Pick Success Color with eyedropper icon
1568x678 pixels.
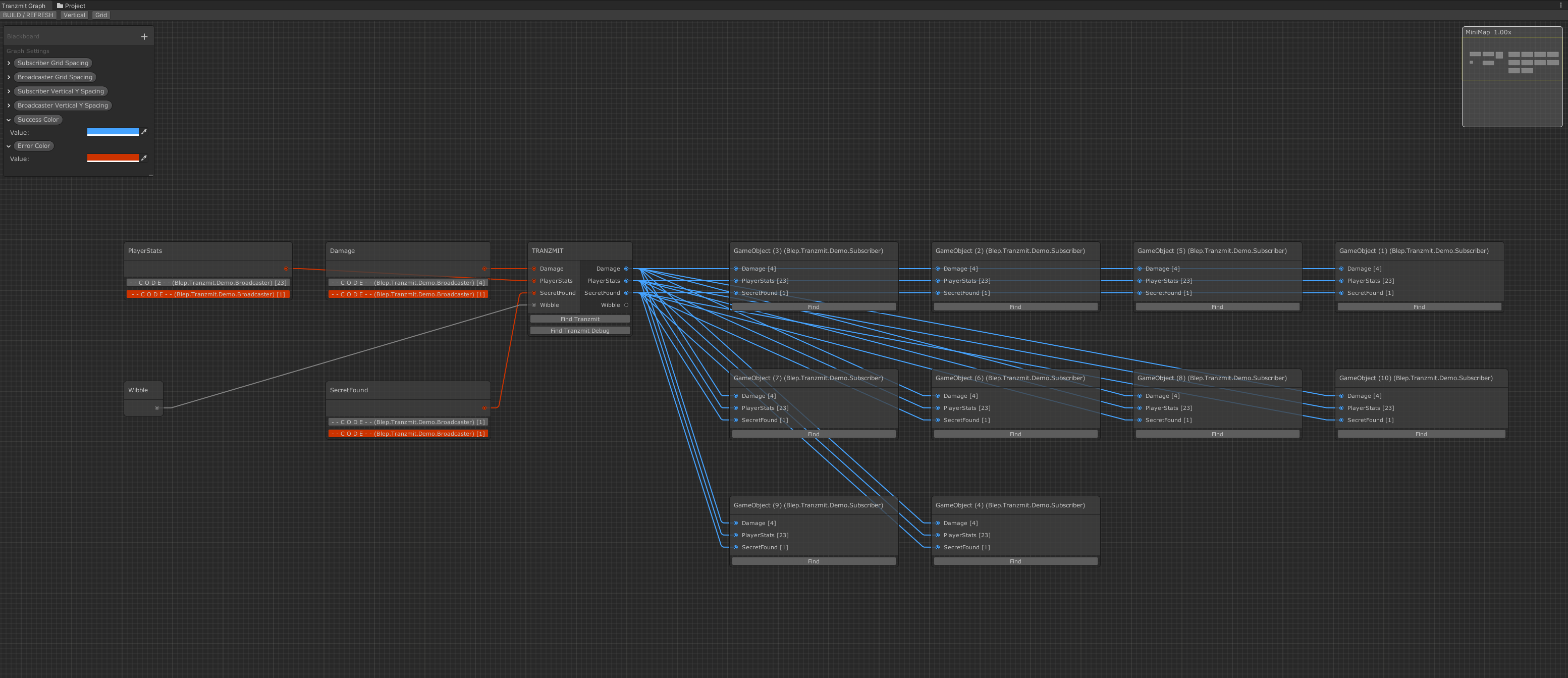tap(144, 132)
